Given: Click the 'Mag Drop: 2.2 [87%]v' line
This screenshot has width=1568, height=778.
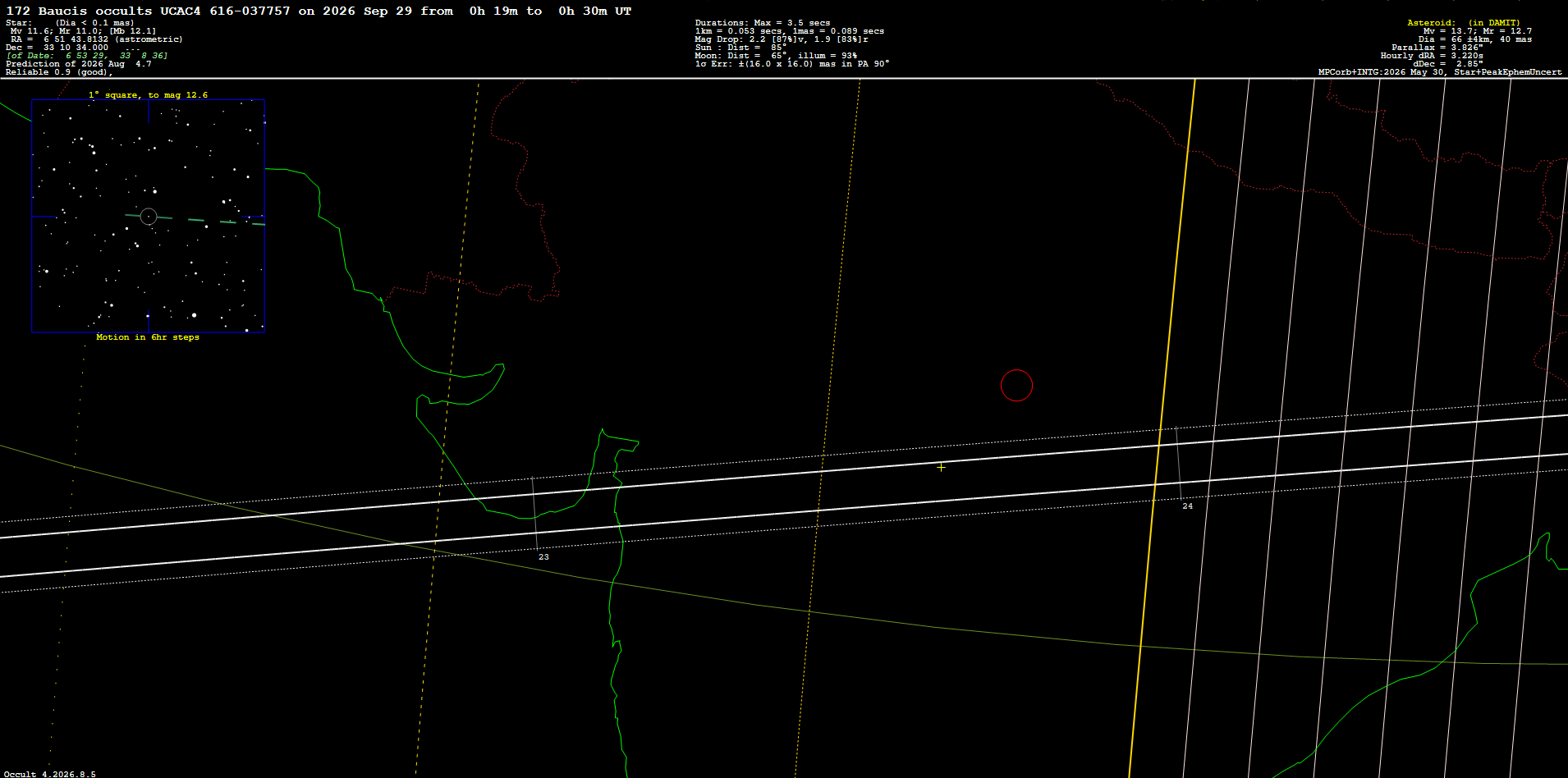Looking at the screenshot, I should click(x=782, y=39).
